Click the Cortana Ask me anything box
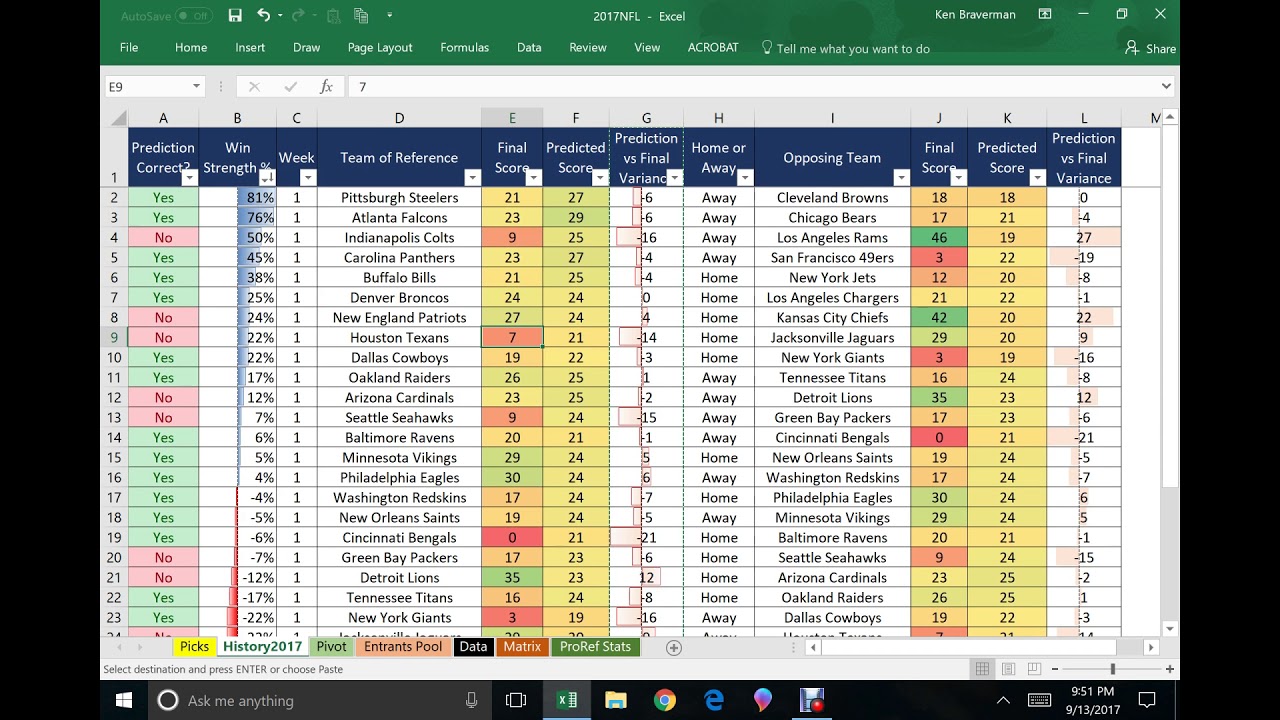 coord(320,700)
